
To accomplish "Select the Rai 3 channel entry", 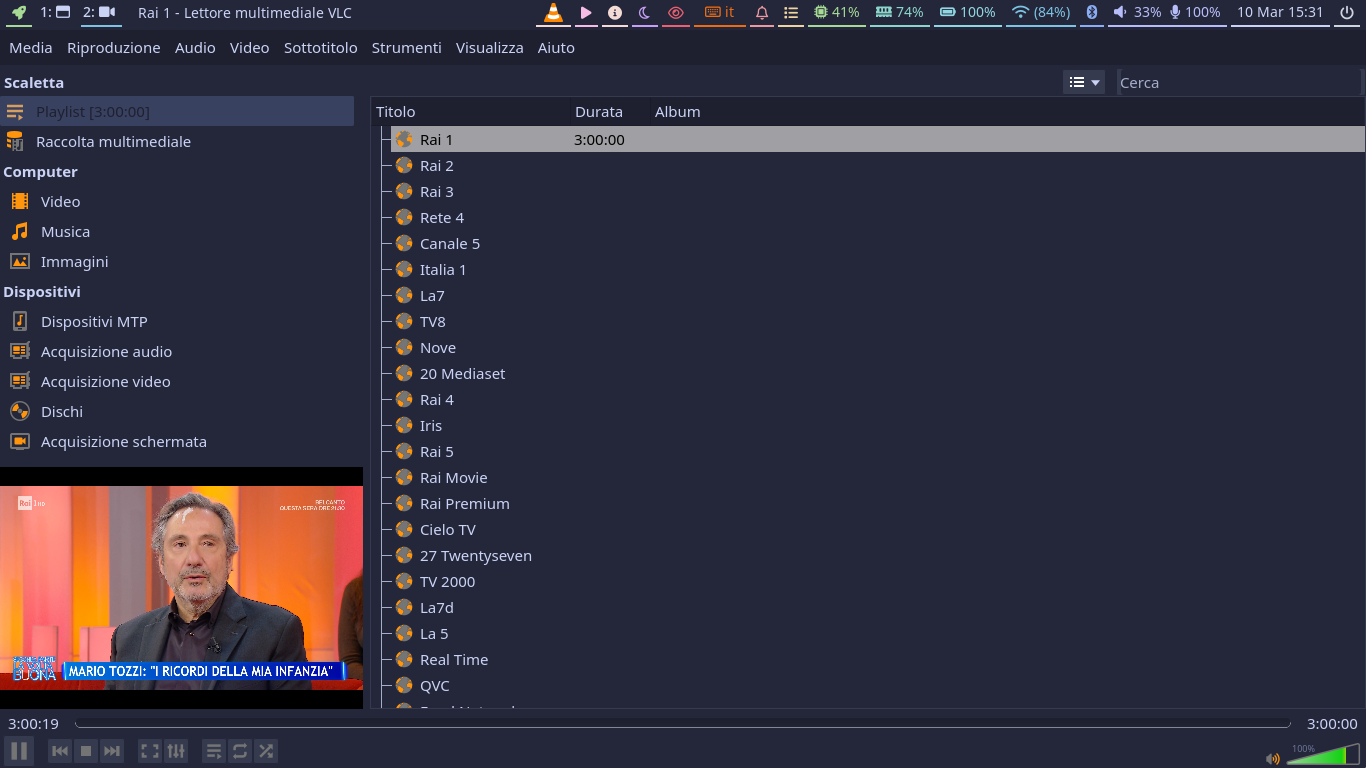I will point(878,191).
